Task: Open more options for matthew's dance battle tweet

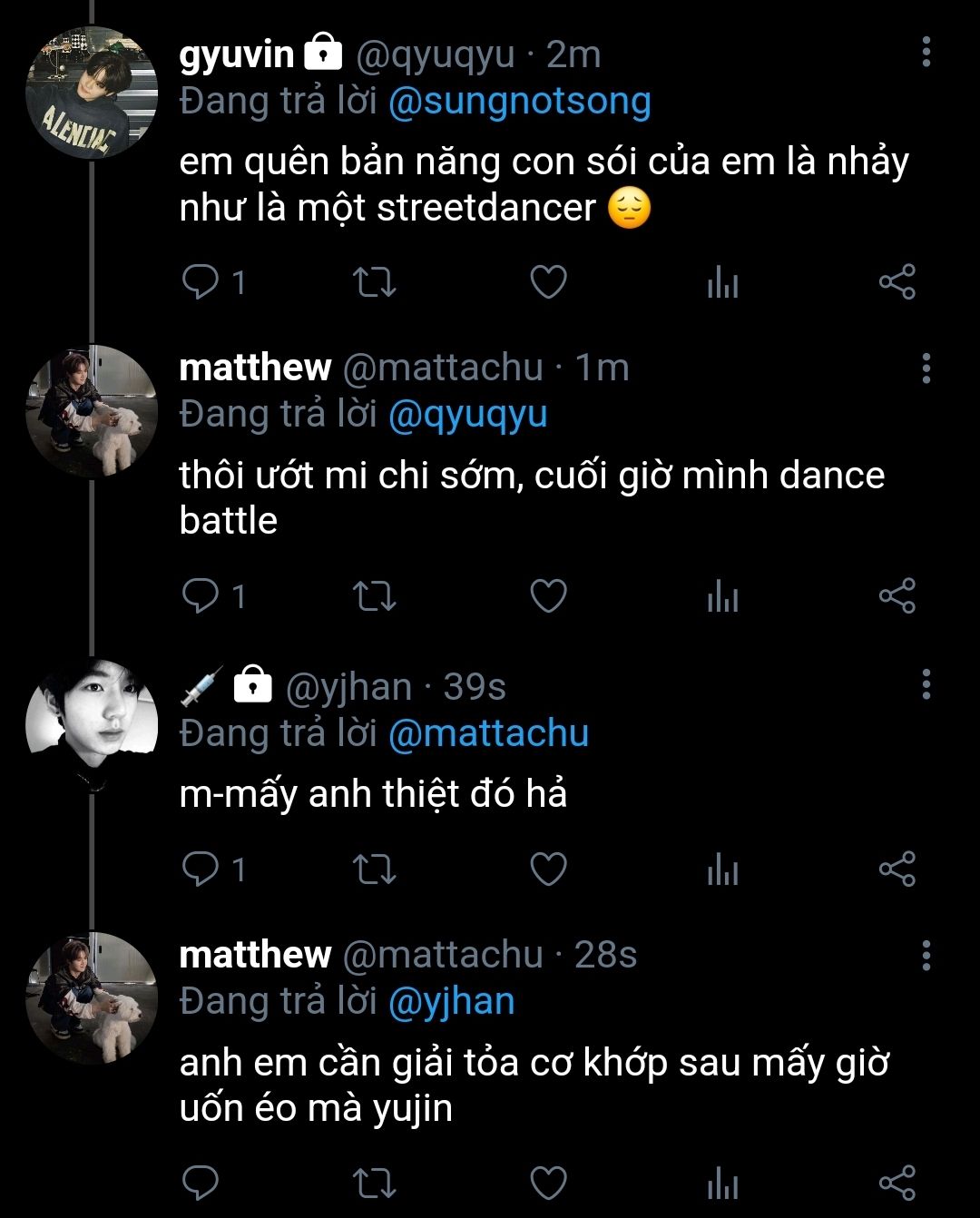Action: tap(926, 368)
